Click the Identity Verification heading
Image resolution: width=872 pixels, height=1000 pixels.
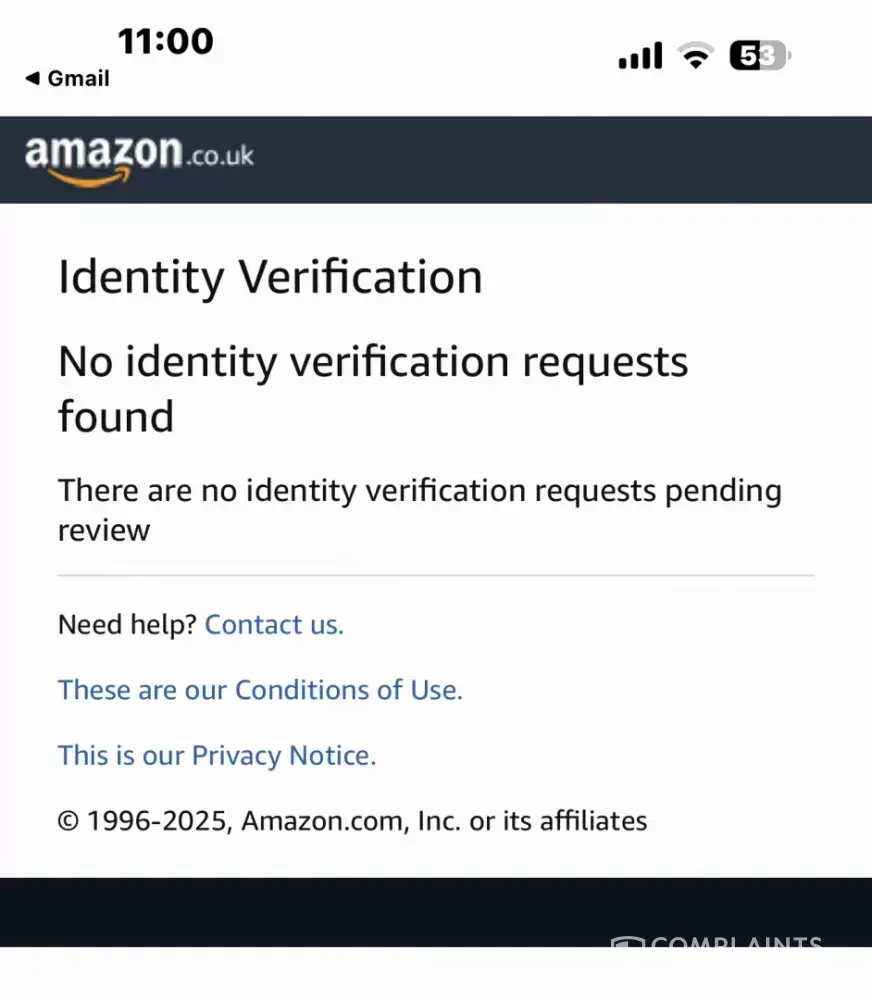(x=270, y=277)
